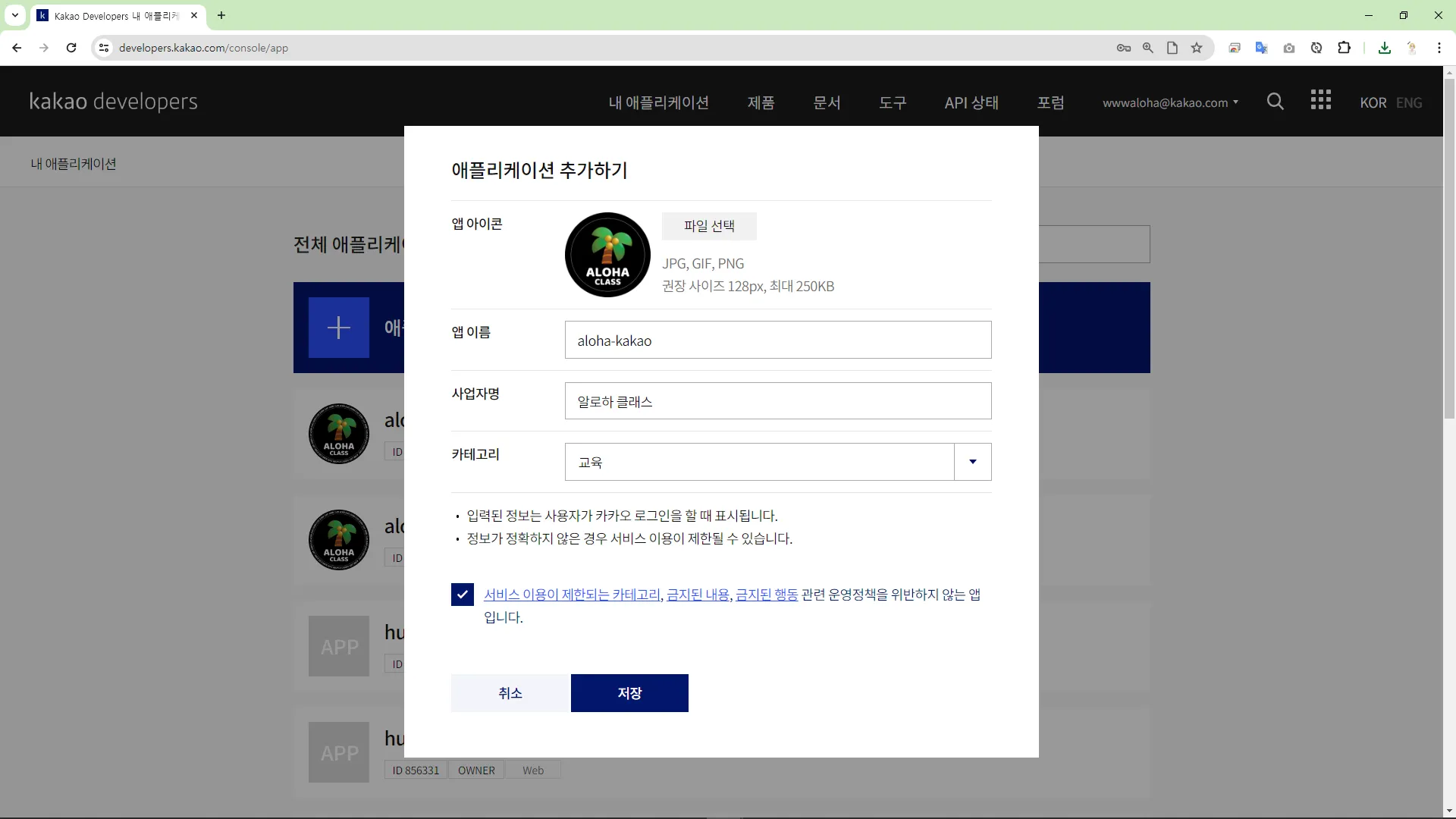The width and height of the screenshot is (1456, 819).
Task: Click the Google Translate icon in toolbar
Action: coord(1261,48)
